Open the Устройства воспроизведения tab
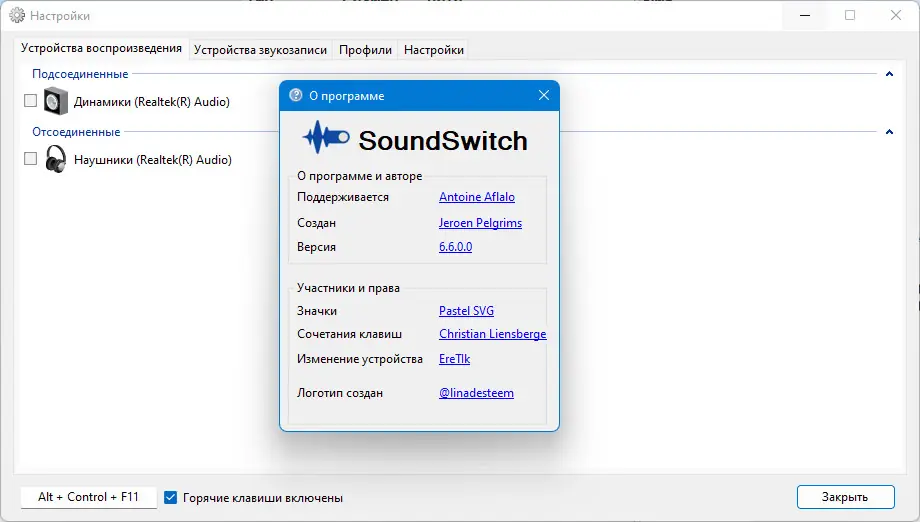 102,49
